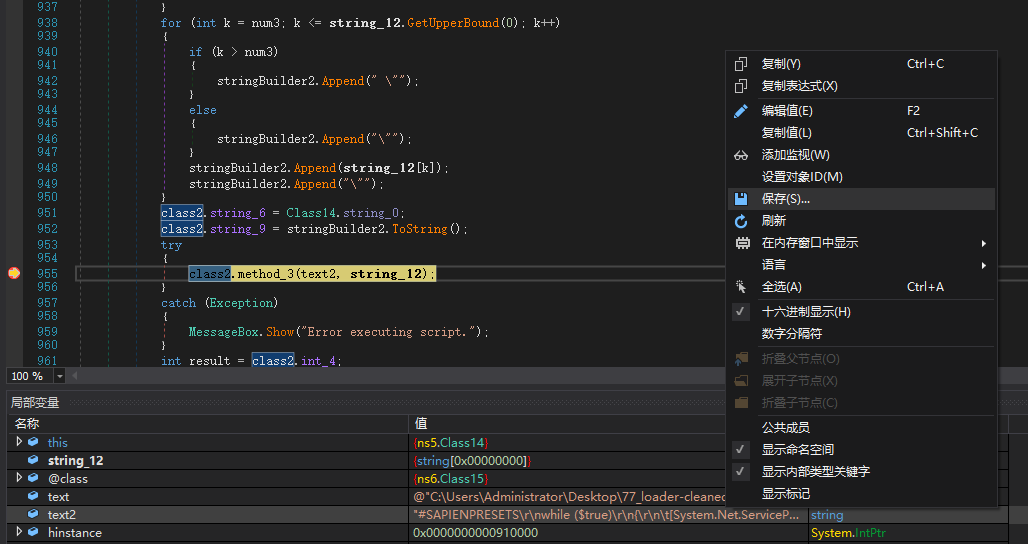Click the pencil icon for 编辑值
The image size is (1028, 544).
[x=741, y=111]
